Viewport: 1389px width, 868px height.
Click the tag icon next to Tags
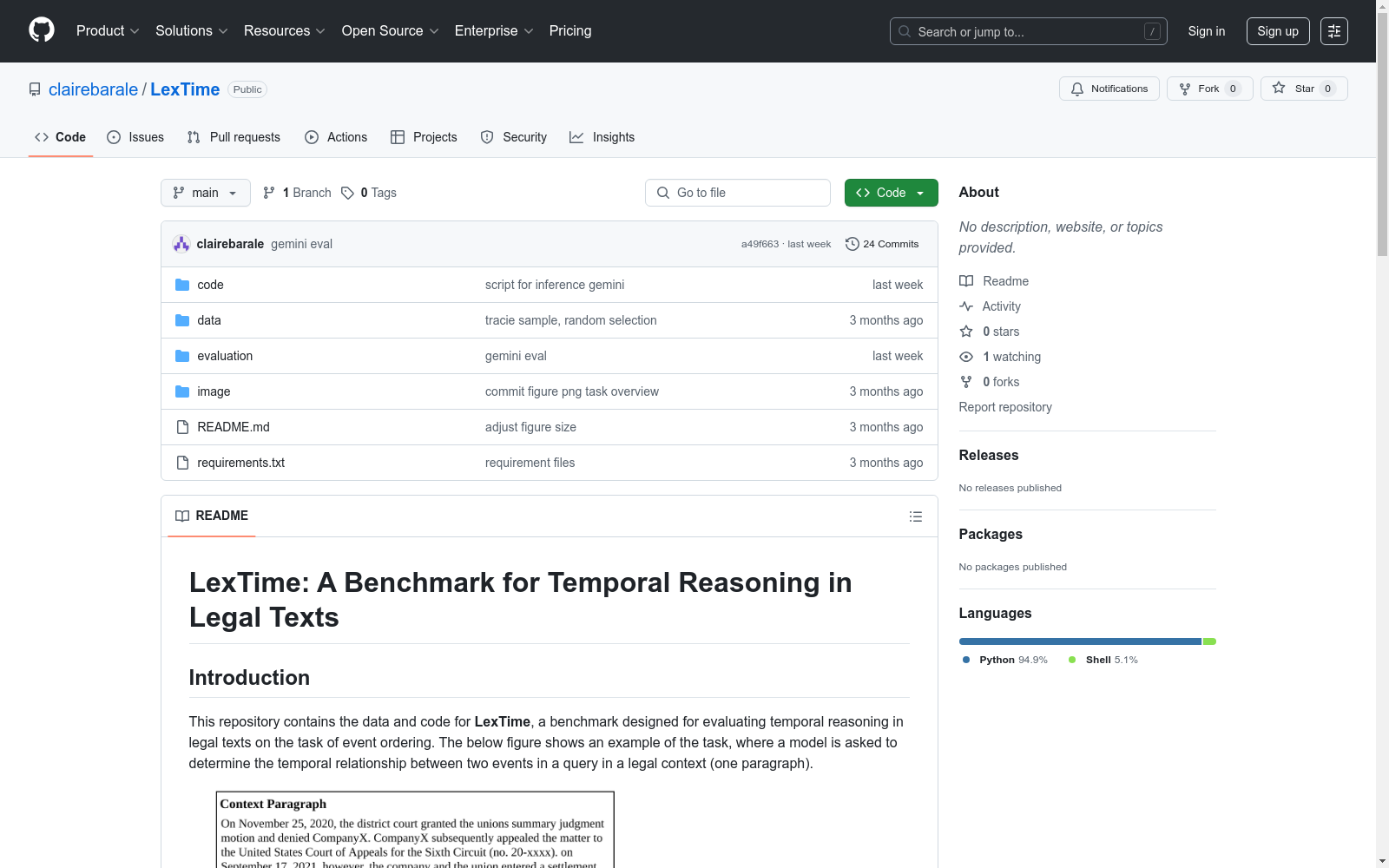[347, 193]
